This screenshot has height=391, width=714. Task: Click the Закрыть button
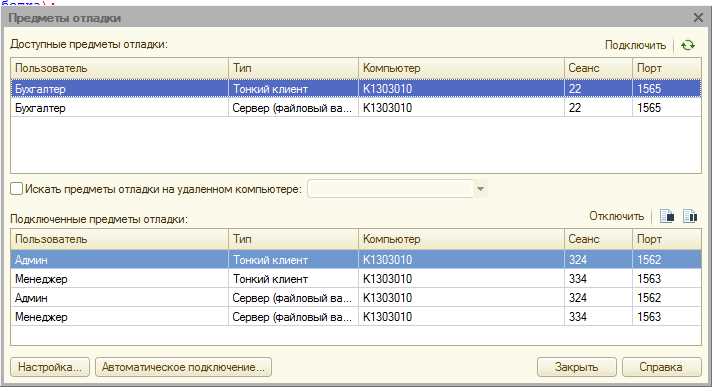point(576,367)
